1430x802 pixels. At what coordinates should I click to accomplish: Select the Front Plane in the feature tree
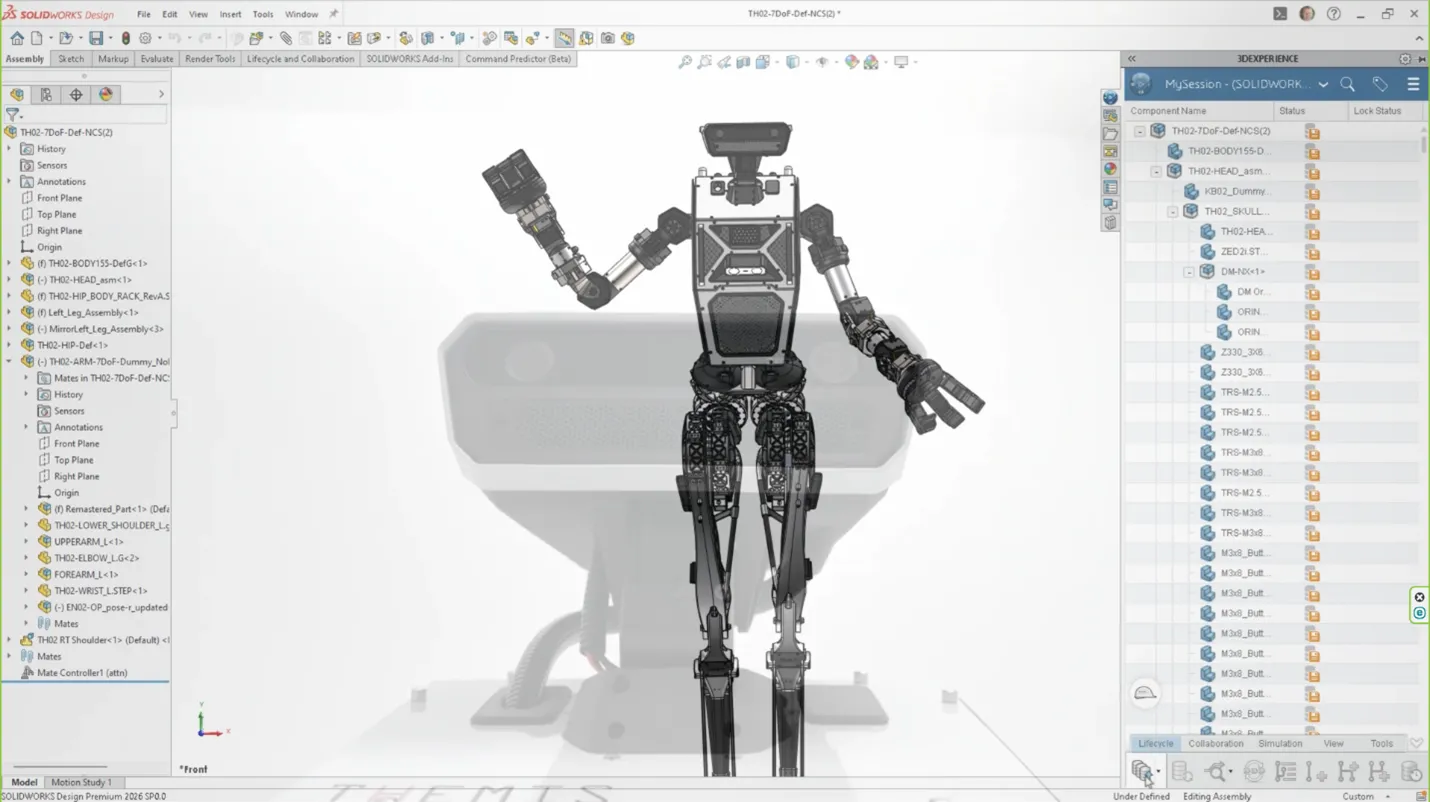coord(58,197)
